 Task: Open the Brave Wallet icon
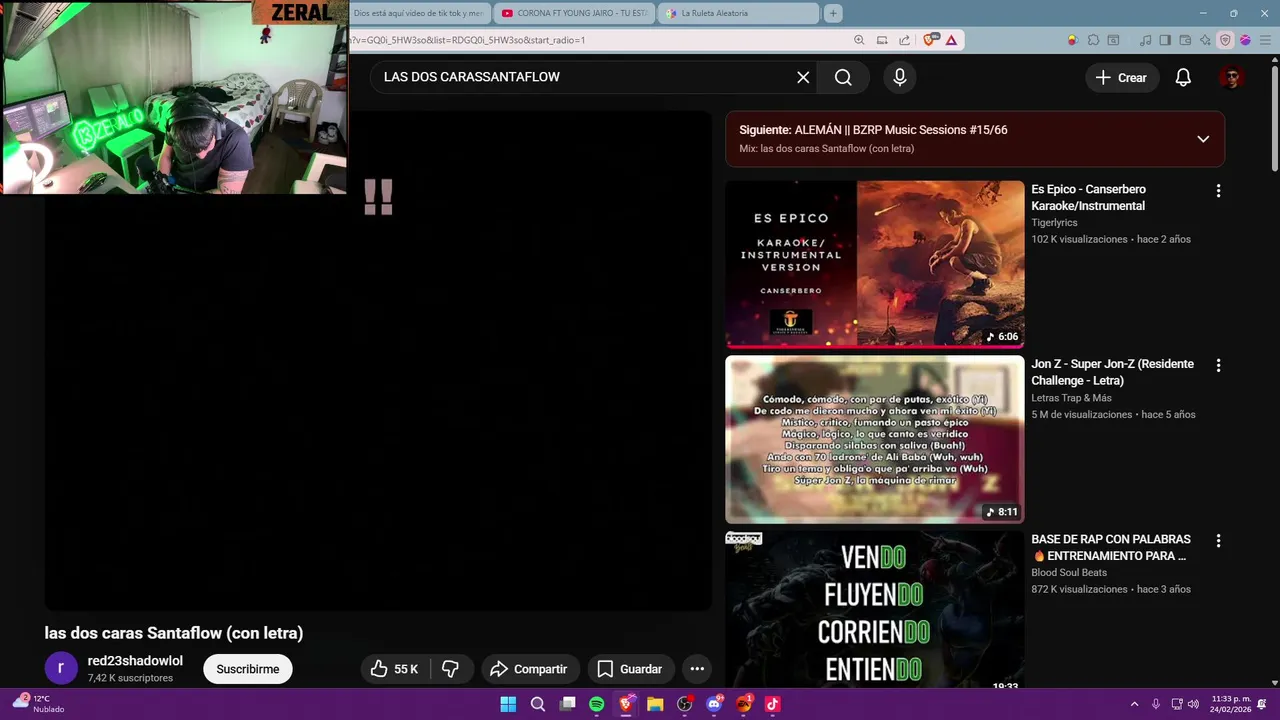1185,40
